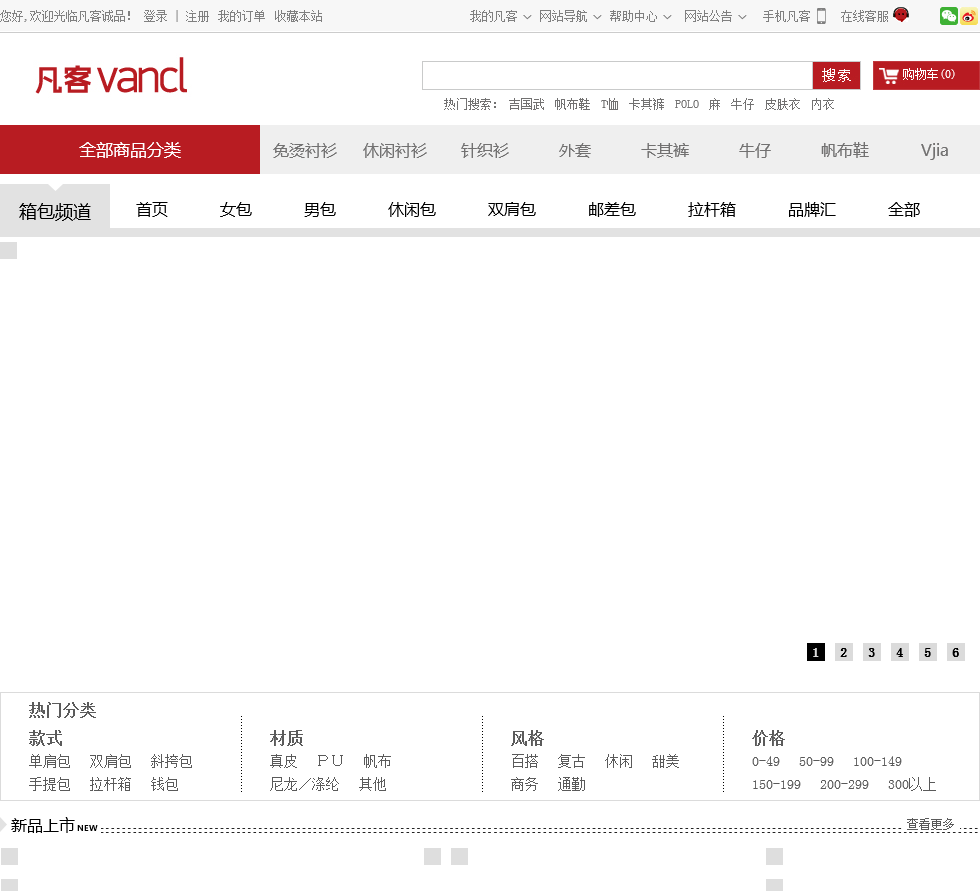Switch to the 首页 tab
The width and height of the screenshot is (980, 891).
(x=152, y=210)
